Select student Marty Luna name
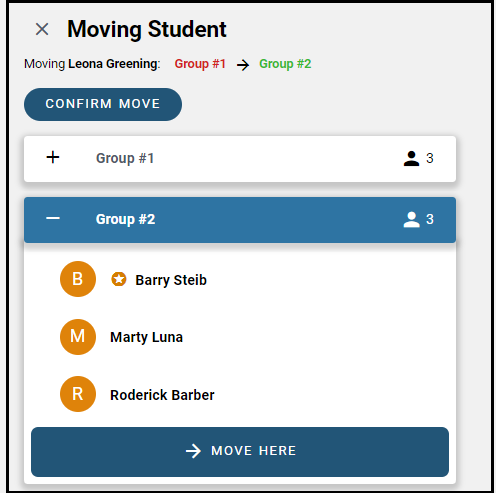Viewport: 496px width, 493px height. click(146, 337)
